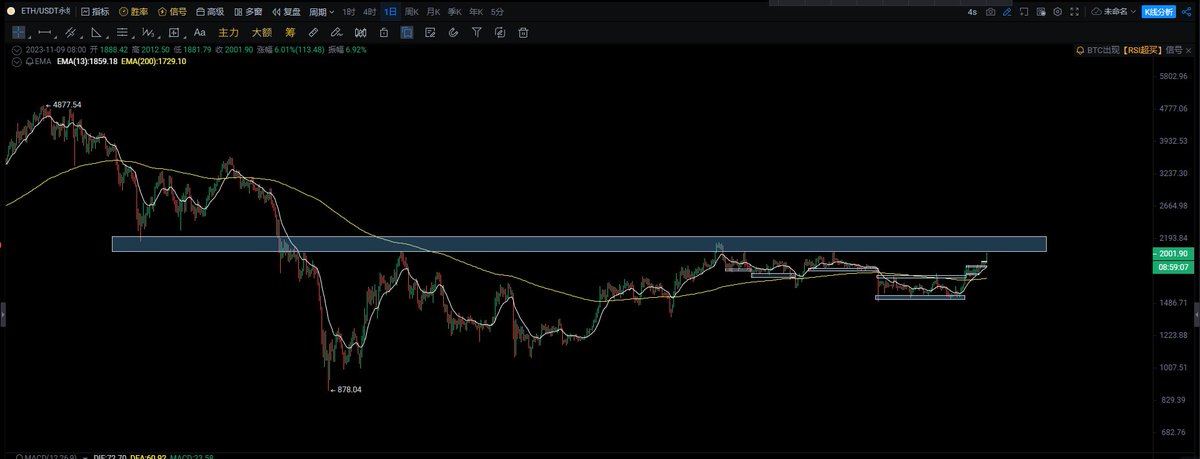This screenshot has height=459, width=1200.
Task: Toggle the blue pencil drawing mode icon
Action: (1007, 12)
